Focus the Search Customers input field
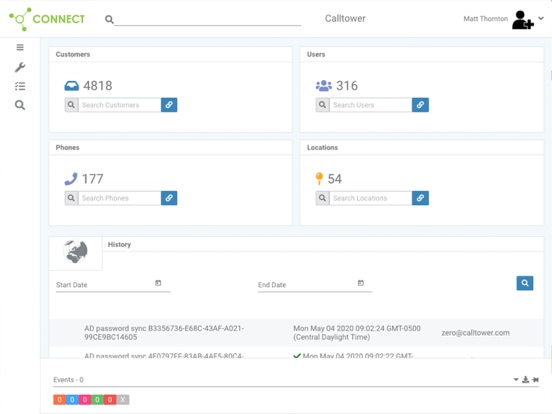Image resolution: width=552 pixels, height=414 pixels. click(120, 105)
